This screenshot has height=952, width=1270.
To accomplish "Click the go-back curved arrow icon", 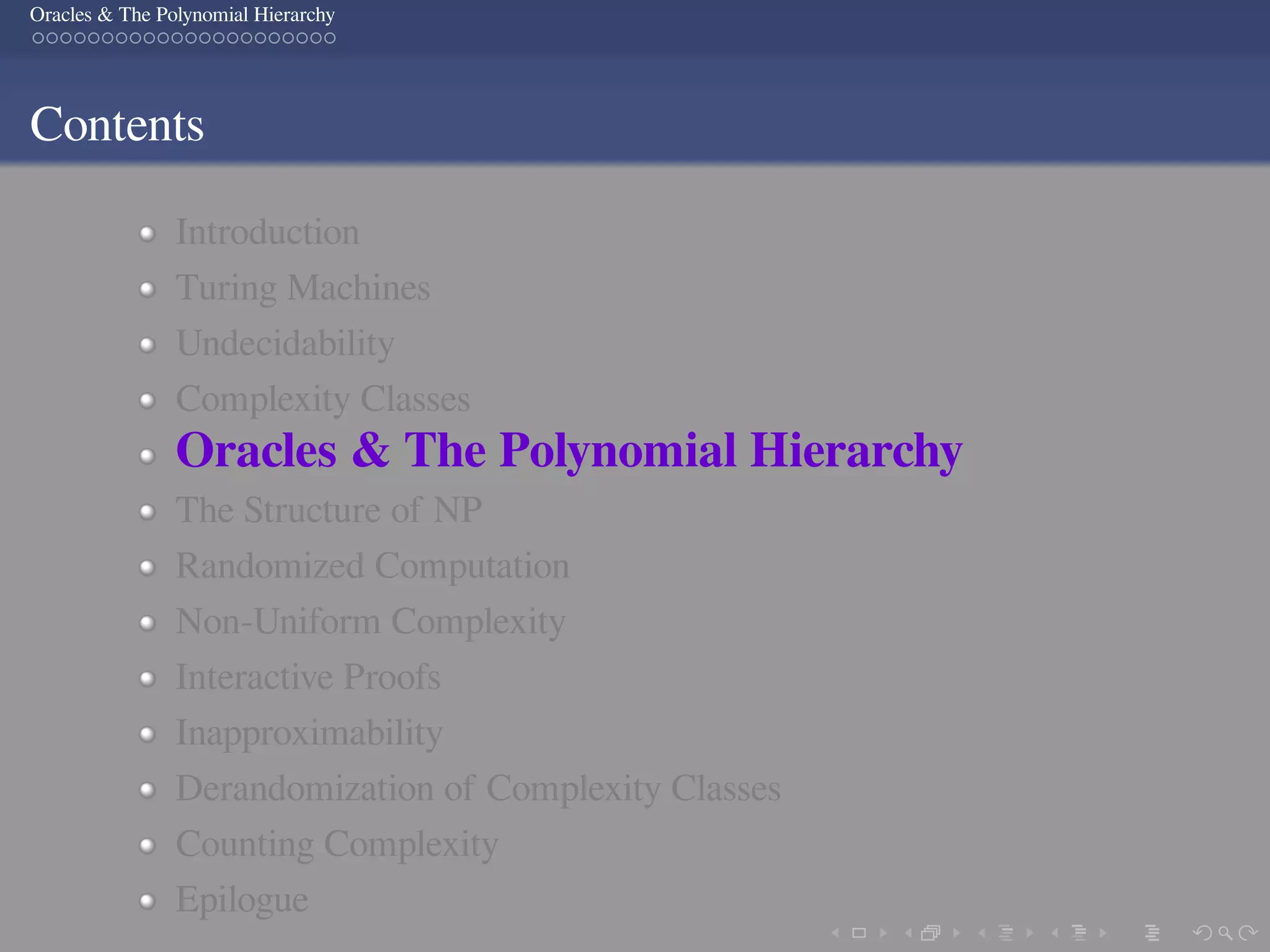I will [1202, 933].
